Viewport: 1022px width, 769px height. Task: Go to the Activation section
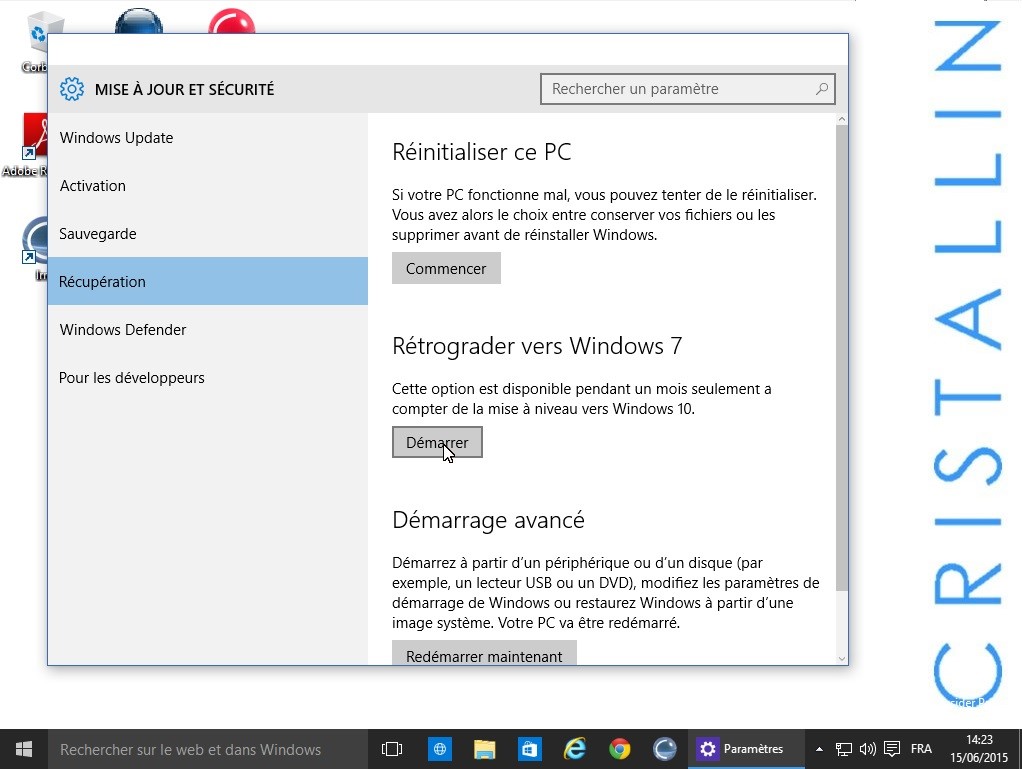(208, 186)
